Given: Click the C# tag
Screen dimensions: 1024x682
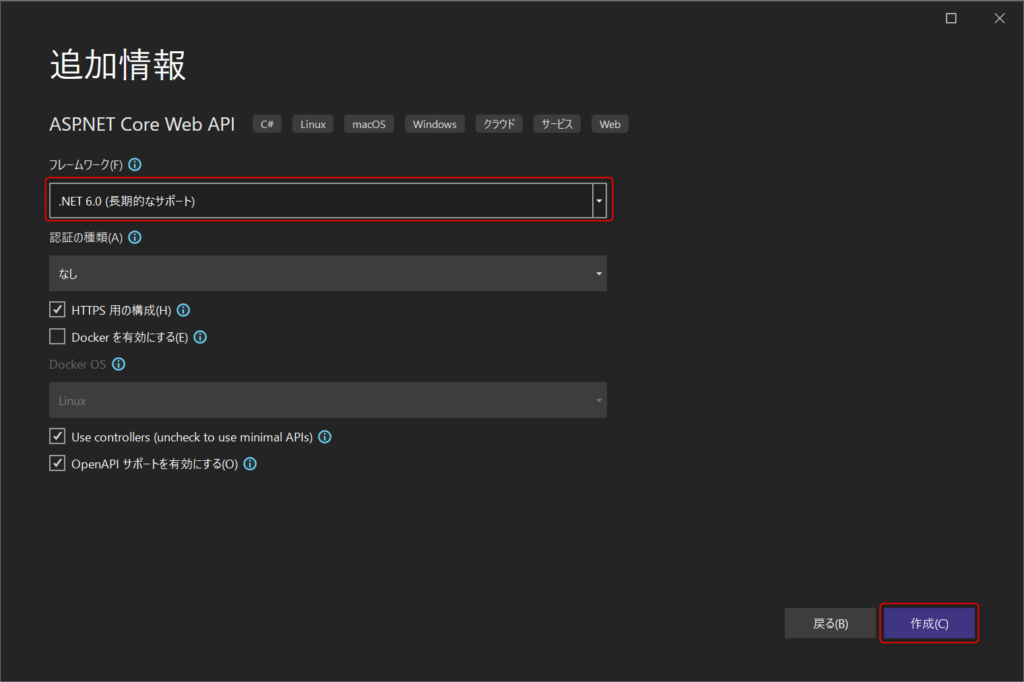Looking at the screenshot, I should 267,124.
